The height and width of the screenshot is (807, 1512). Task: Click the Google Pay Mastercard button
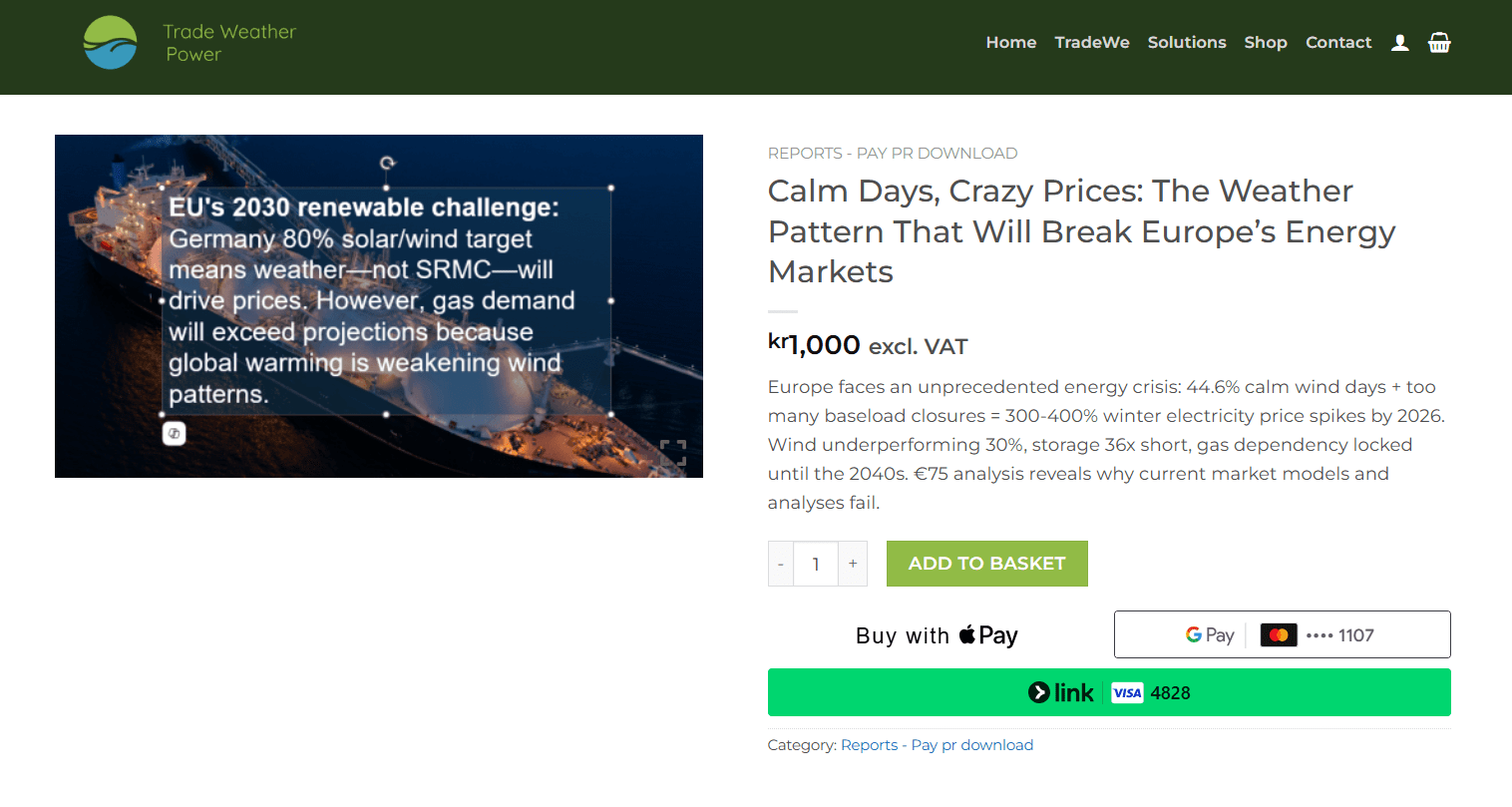pos(1282,635)
